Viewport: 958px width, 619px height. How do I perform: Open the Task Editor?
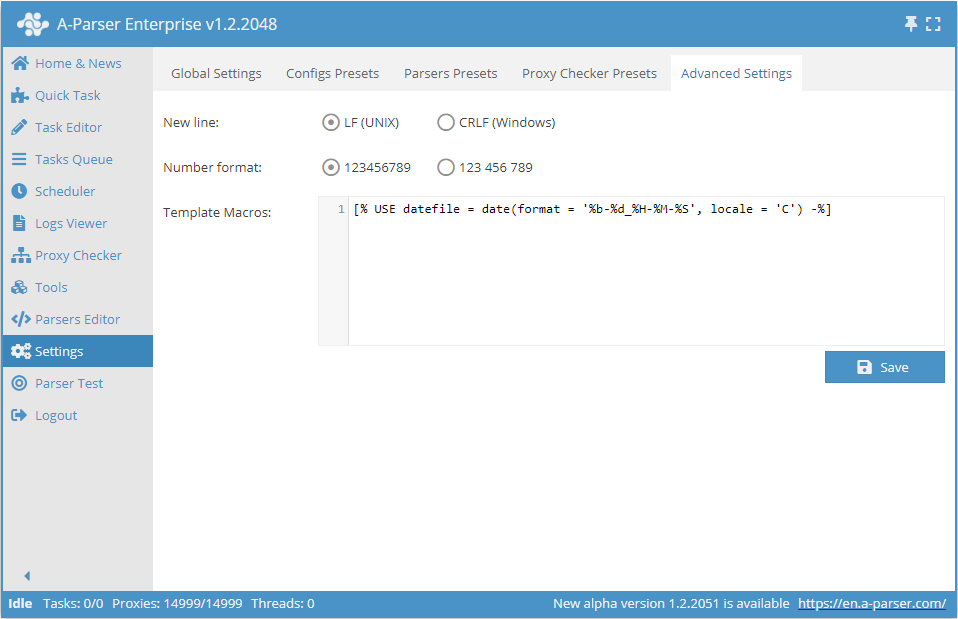point(68,127)
